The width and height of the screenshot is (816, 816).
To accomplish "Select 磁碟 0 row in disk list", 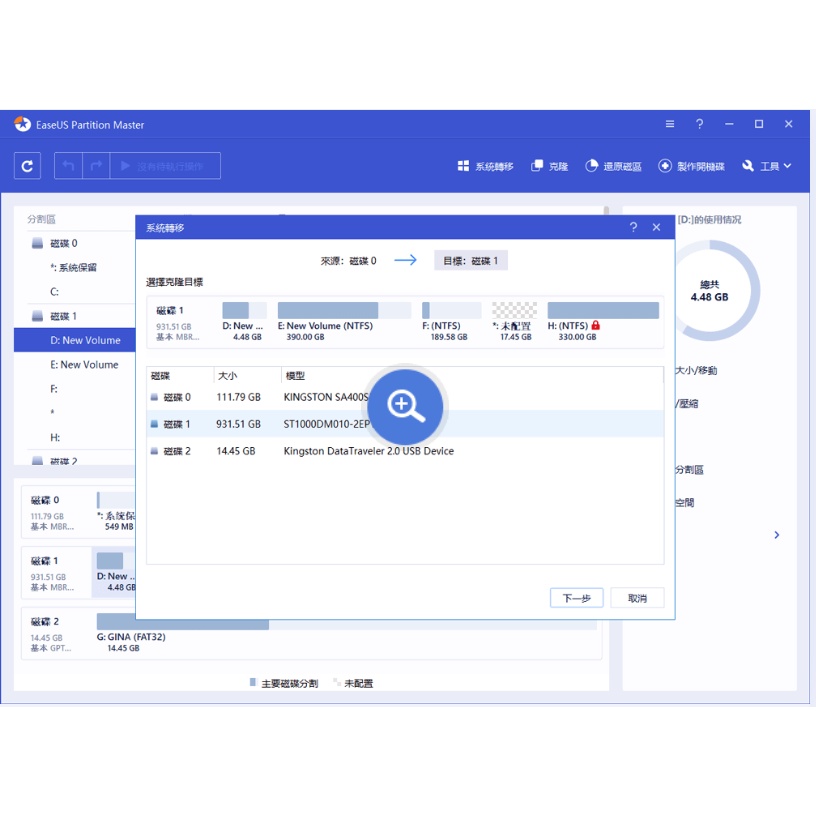I will [400, 397].
